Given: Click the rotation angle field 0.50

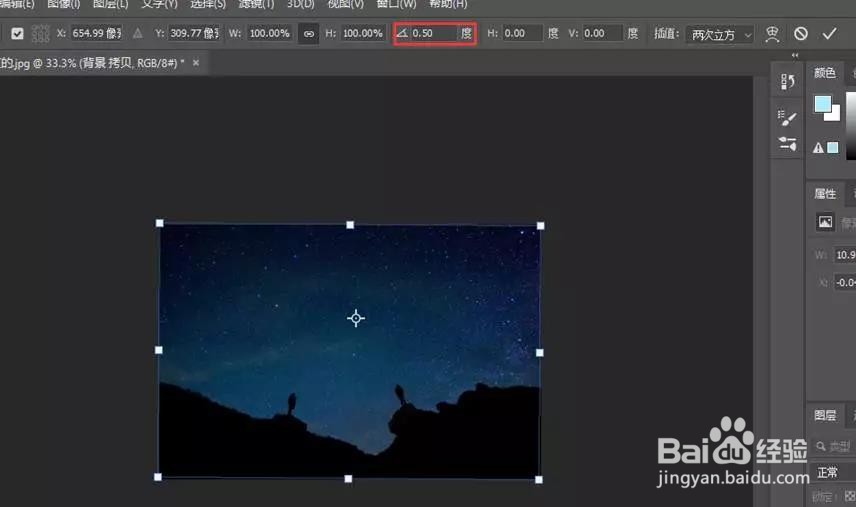Looking at the screenshot, I should coord(434,33).
